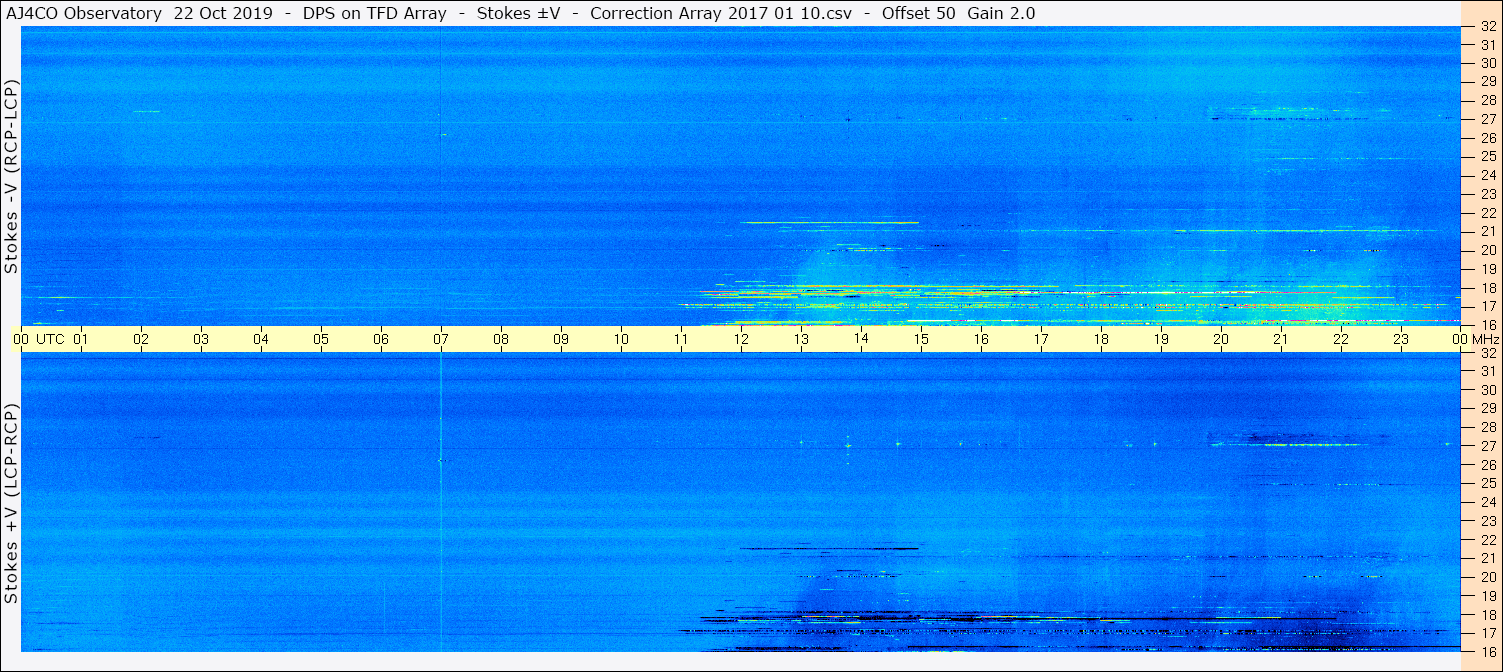Image resolution: width=1503 pixels, height=672 pixels.
Task: Select the 22 hour marker on time axis
Action: [x=1341, y=339]
